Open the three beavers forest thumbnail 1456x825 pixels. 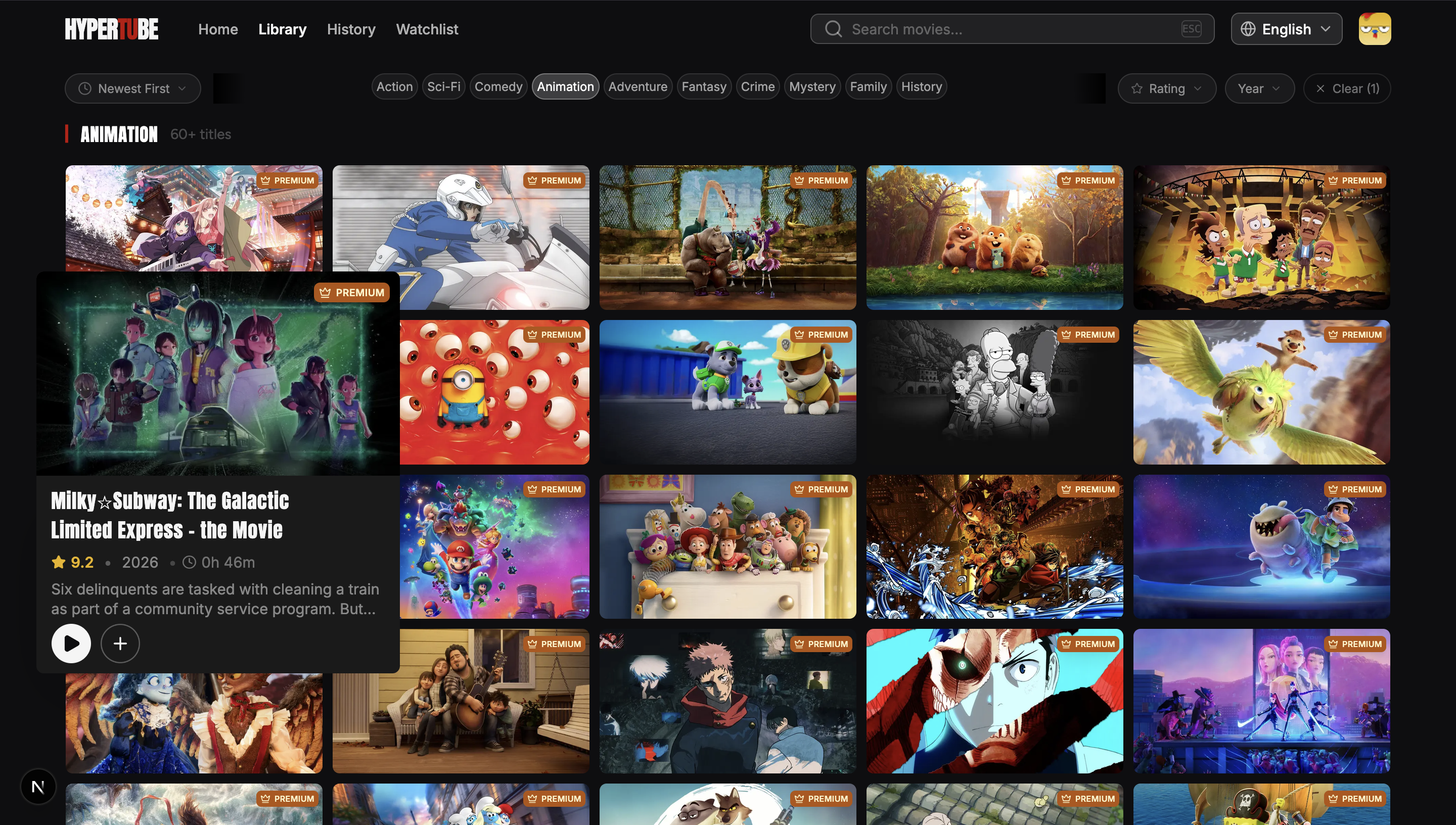pyautogui.click(x=994, y=238)
